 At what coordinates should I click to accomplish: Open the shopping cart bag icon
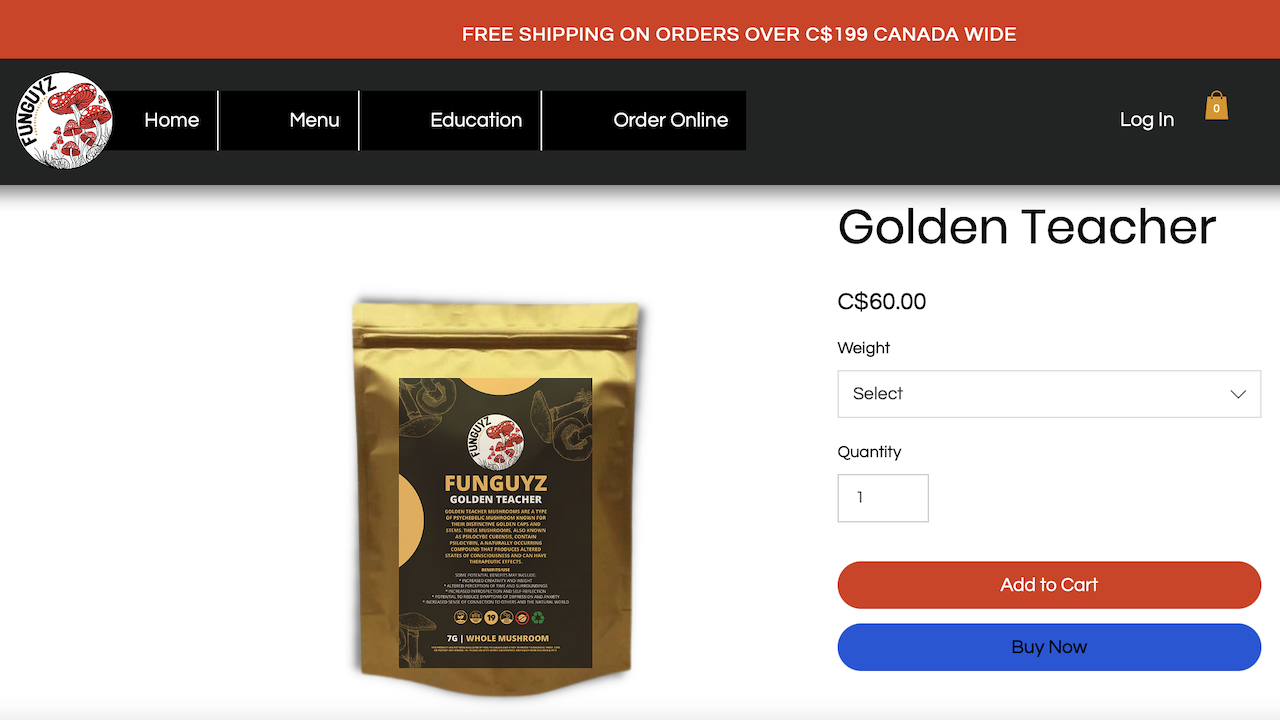[x=1216, y=106]
